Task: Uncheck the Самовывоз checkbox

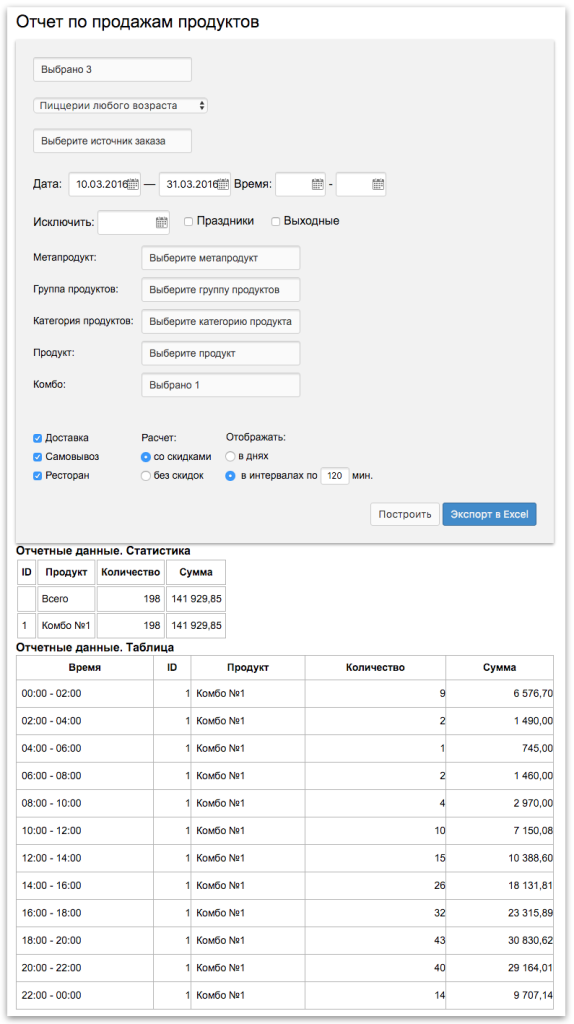Action: (38, 457)
